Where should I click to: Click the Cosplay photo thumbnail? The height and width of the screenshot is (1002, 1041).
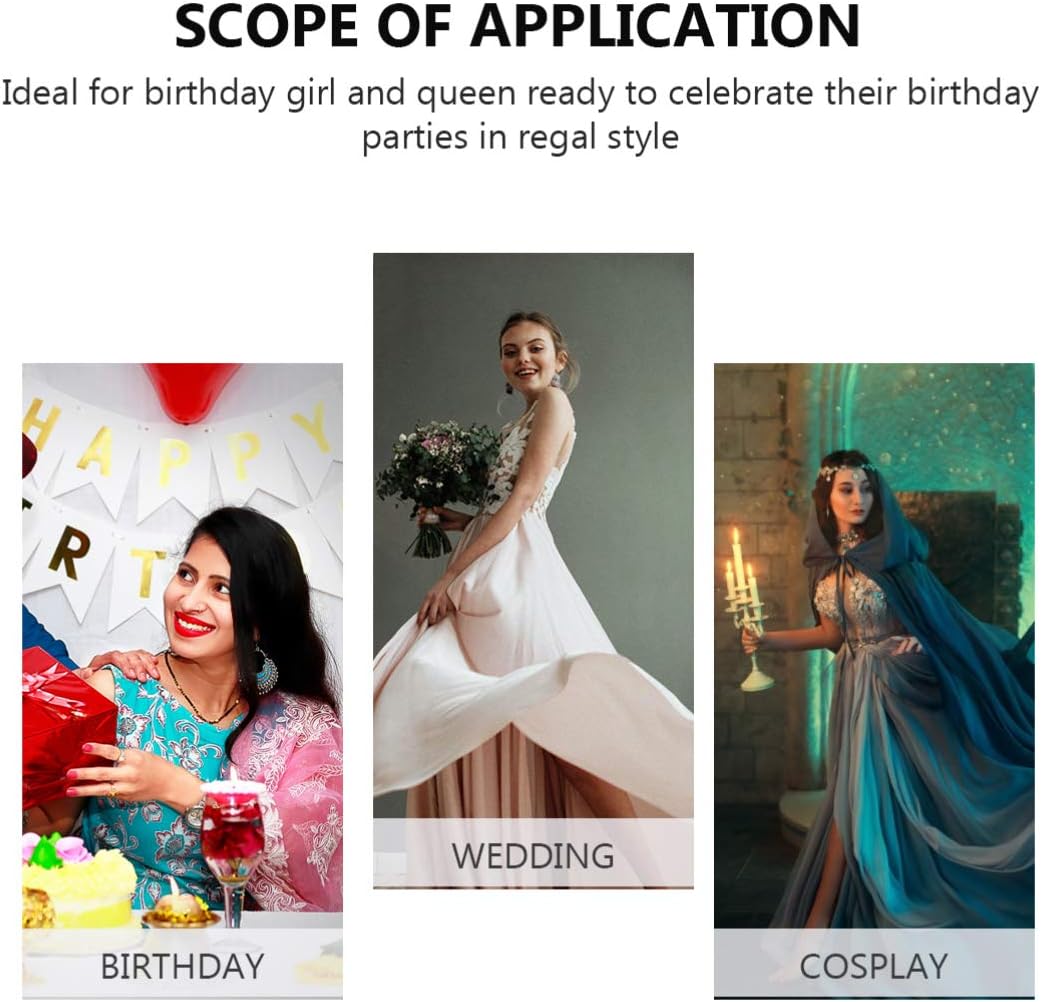click(874, 681)
